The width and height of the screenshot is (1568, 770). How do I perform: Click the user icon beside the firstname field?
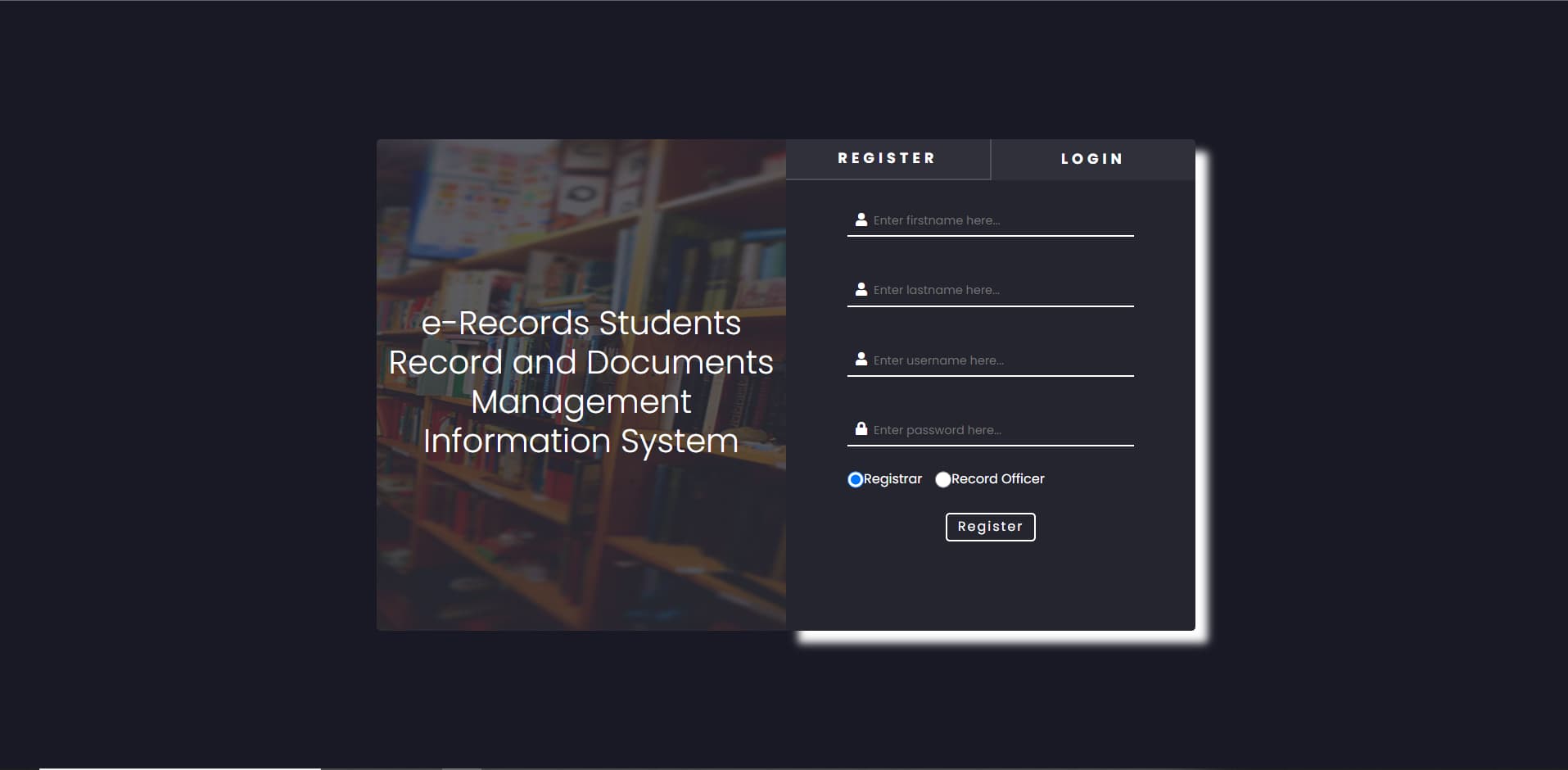tap(860, 219)
